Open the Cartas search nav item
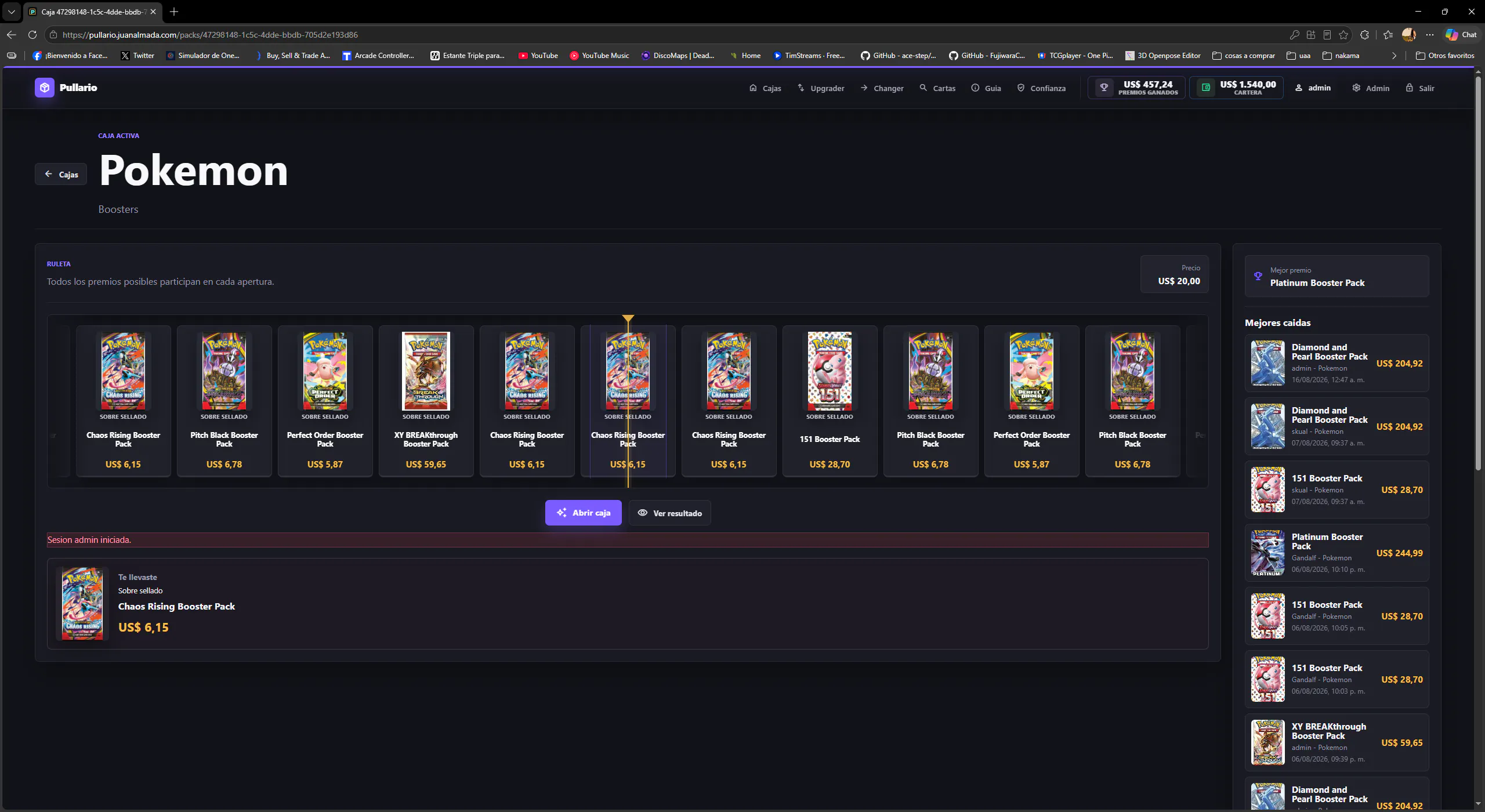The image size is (1485, 812). 937,88
